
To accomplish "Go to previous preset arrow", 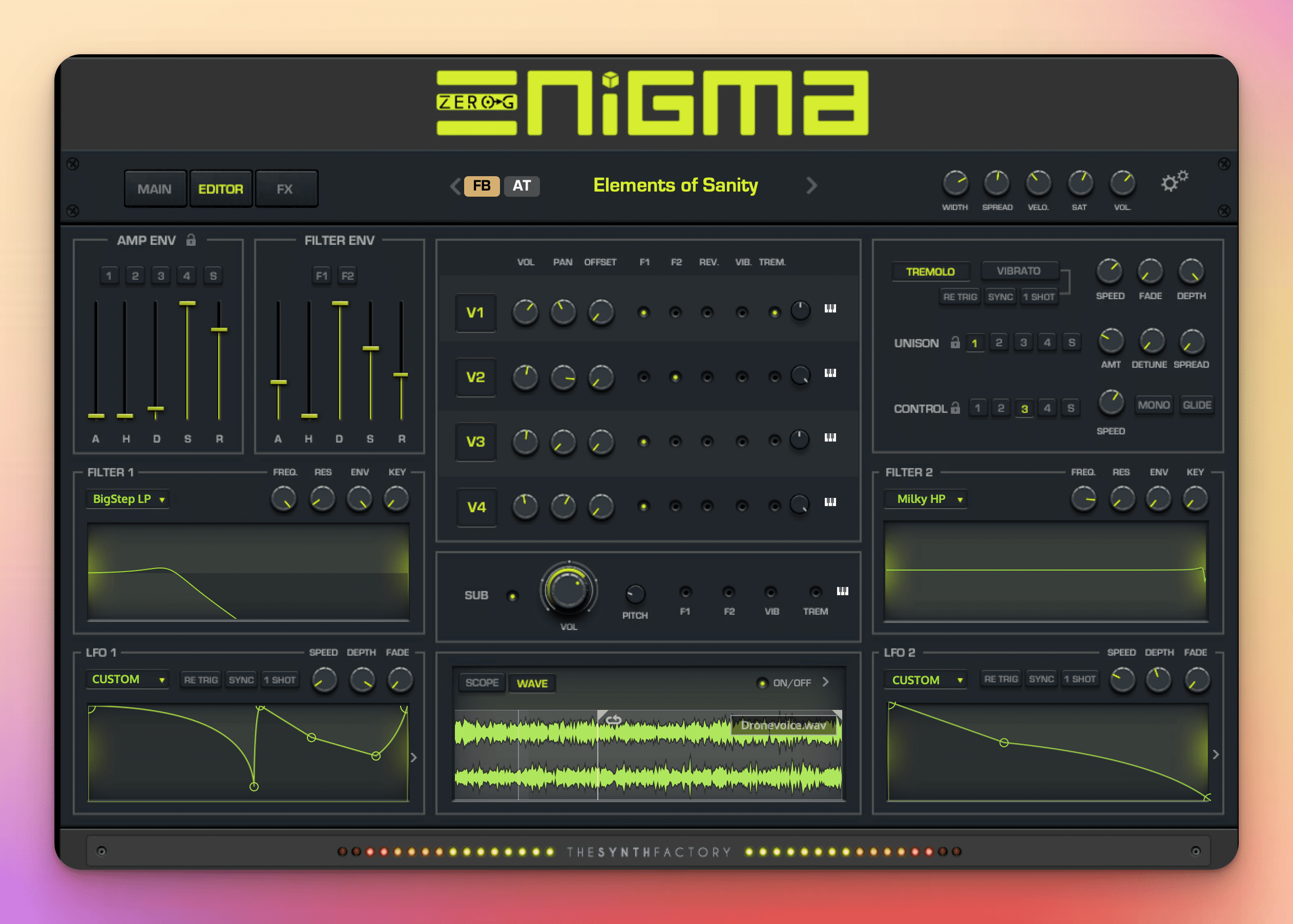I will click(455, 186).
